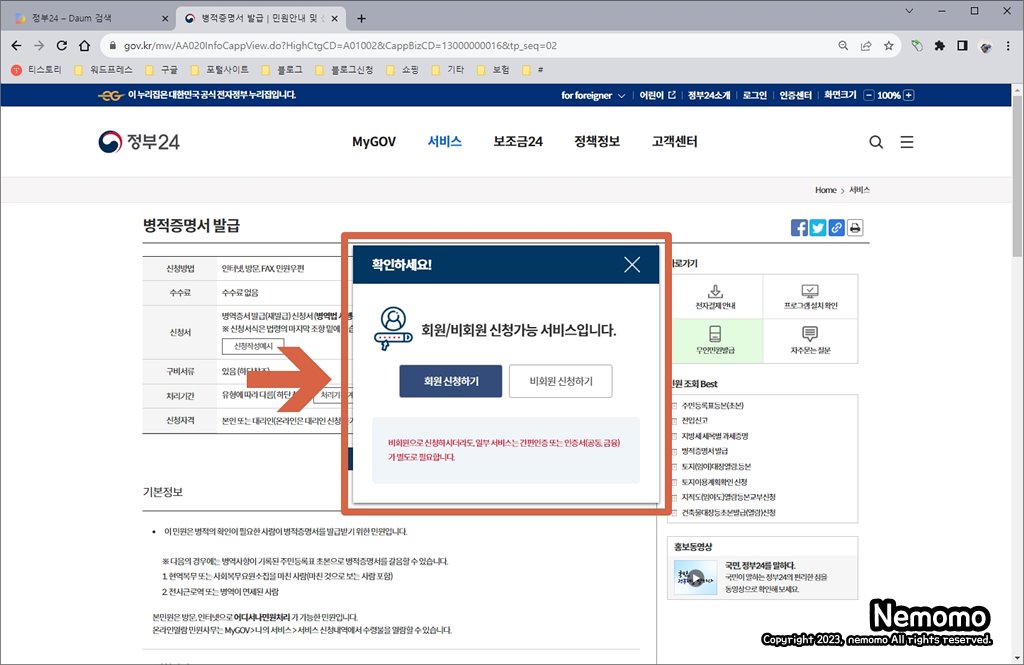Open the 로그인 link
This screenshot has width=1024, height=665.
[755, 95]
